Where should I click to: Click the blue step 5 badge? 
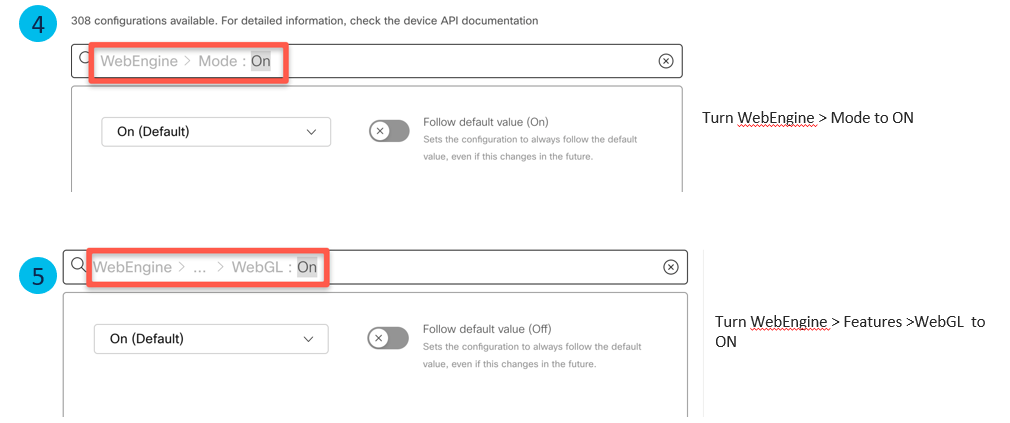tap(38, 276)
